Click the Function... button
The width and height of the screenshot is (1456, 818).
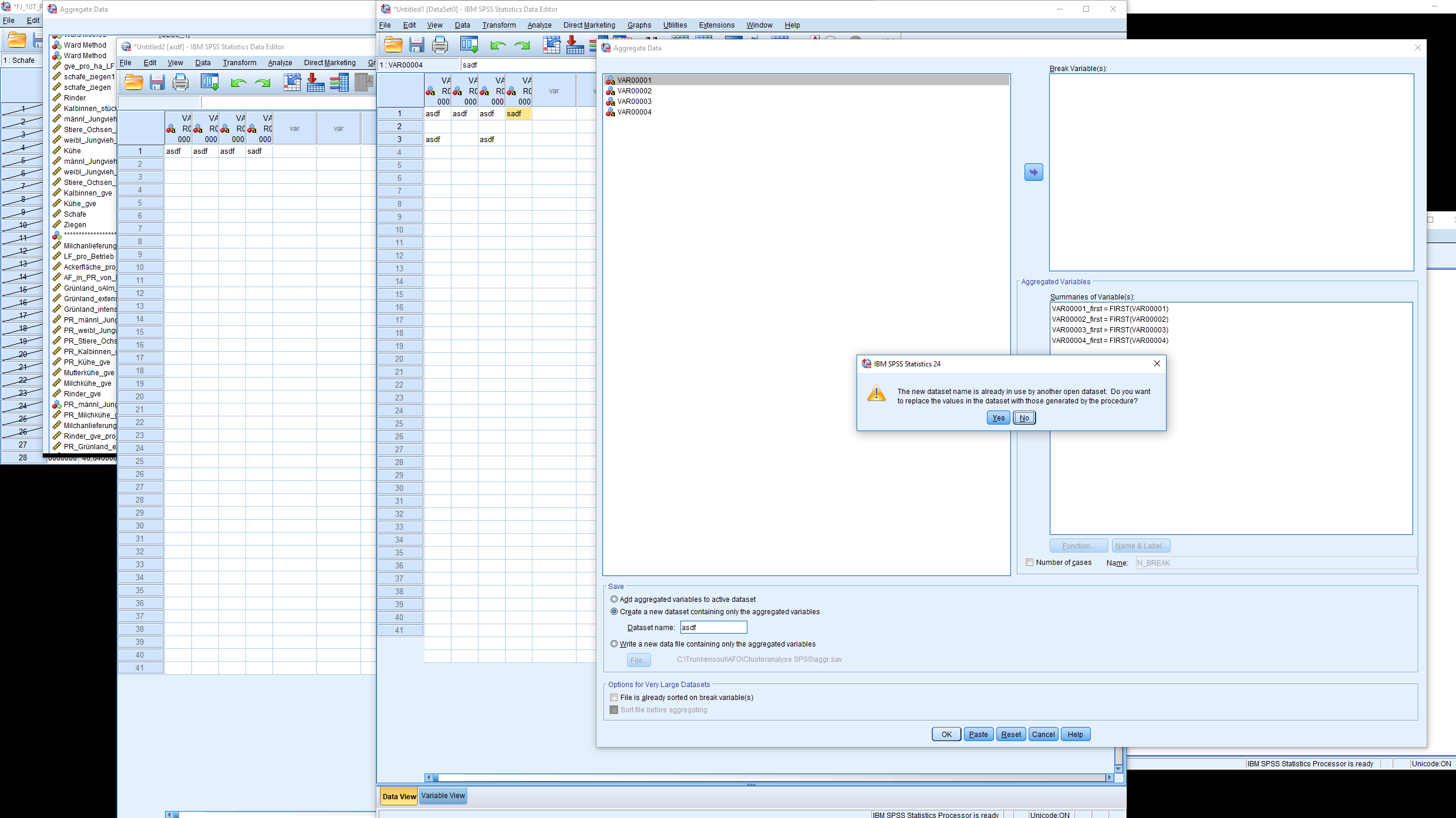[1078, 546]
